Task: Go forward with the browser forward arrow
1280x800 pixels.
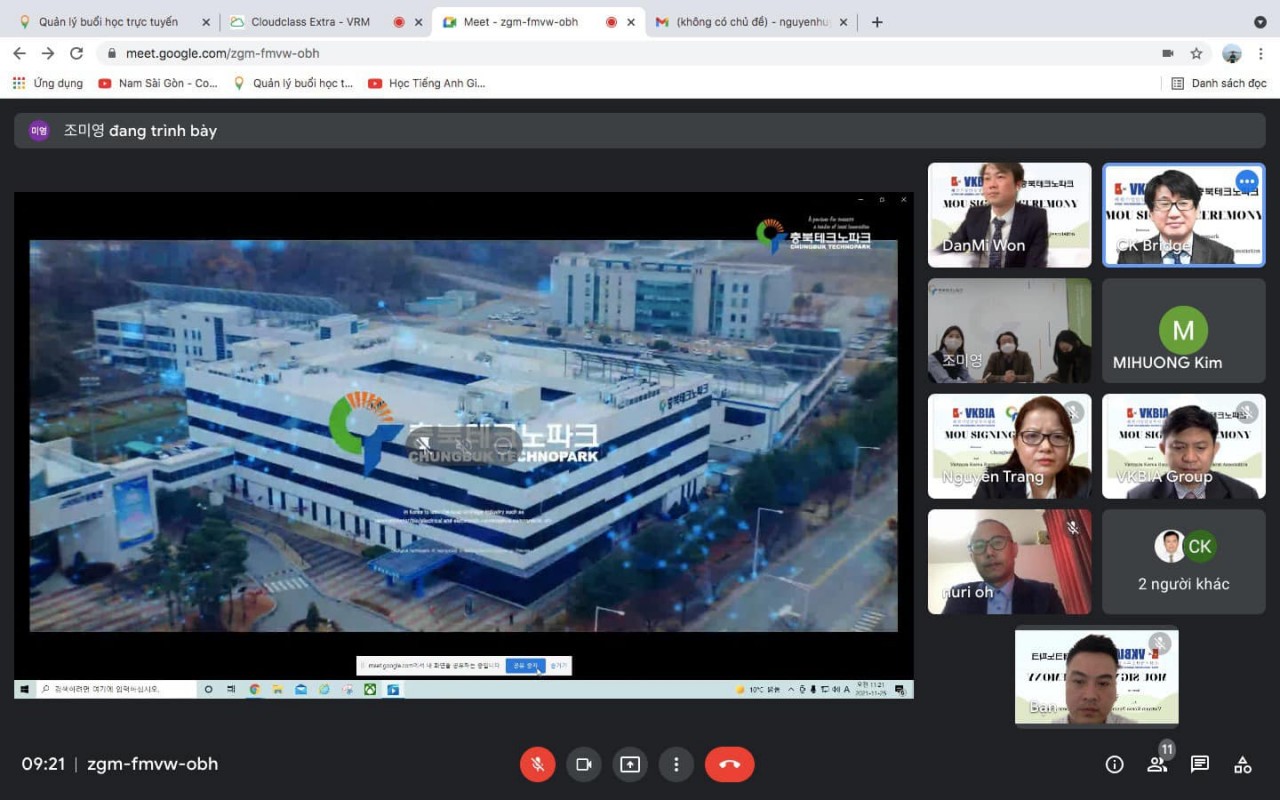Action: tap(47, 53)
